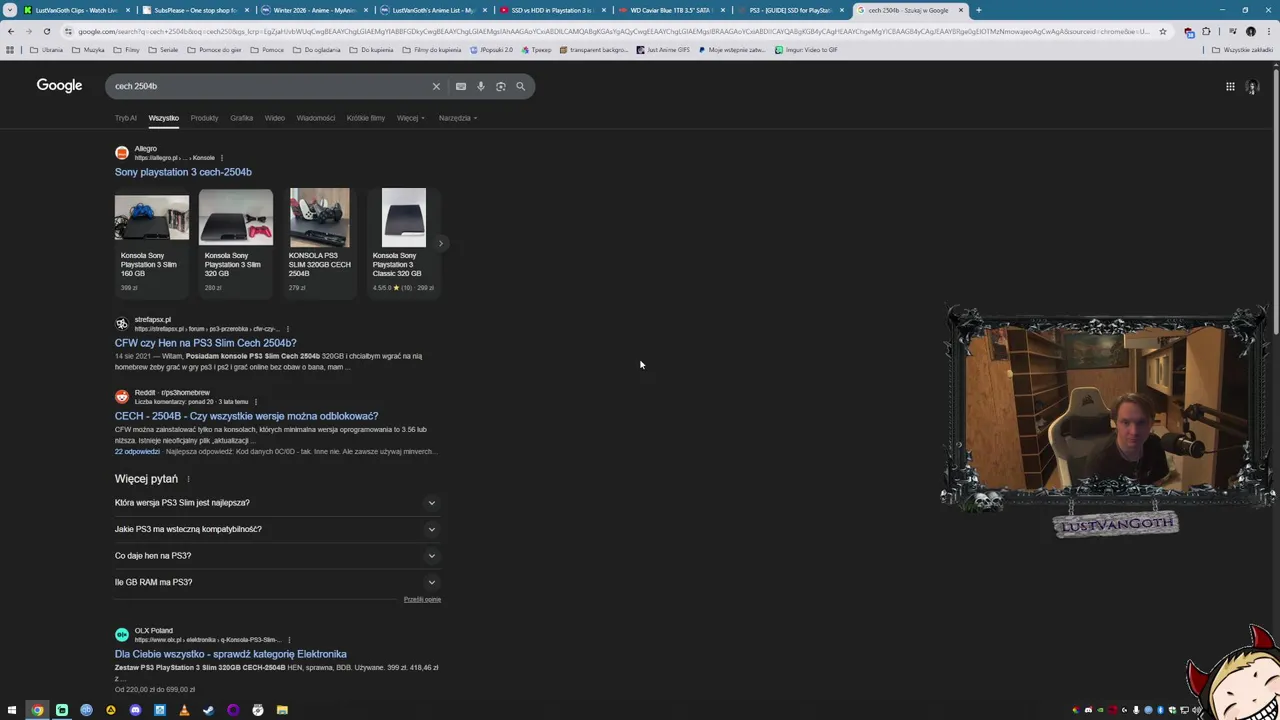Viewport: 1280px width, 720px height.
Task: Open qBittorrent from the taskbar
Action: pyautogui.click(x=86, y=710)
